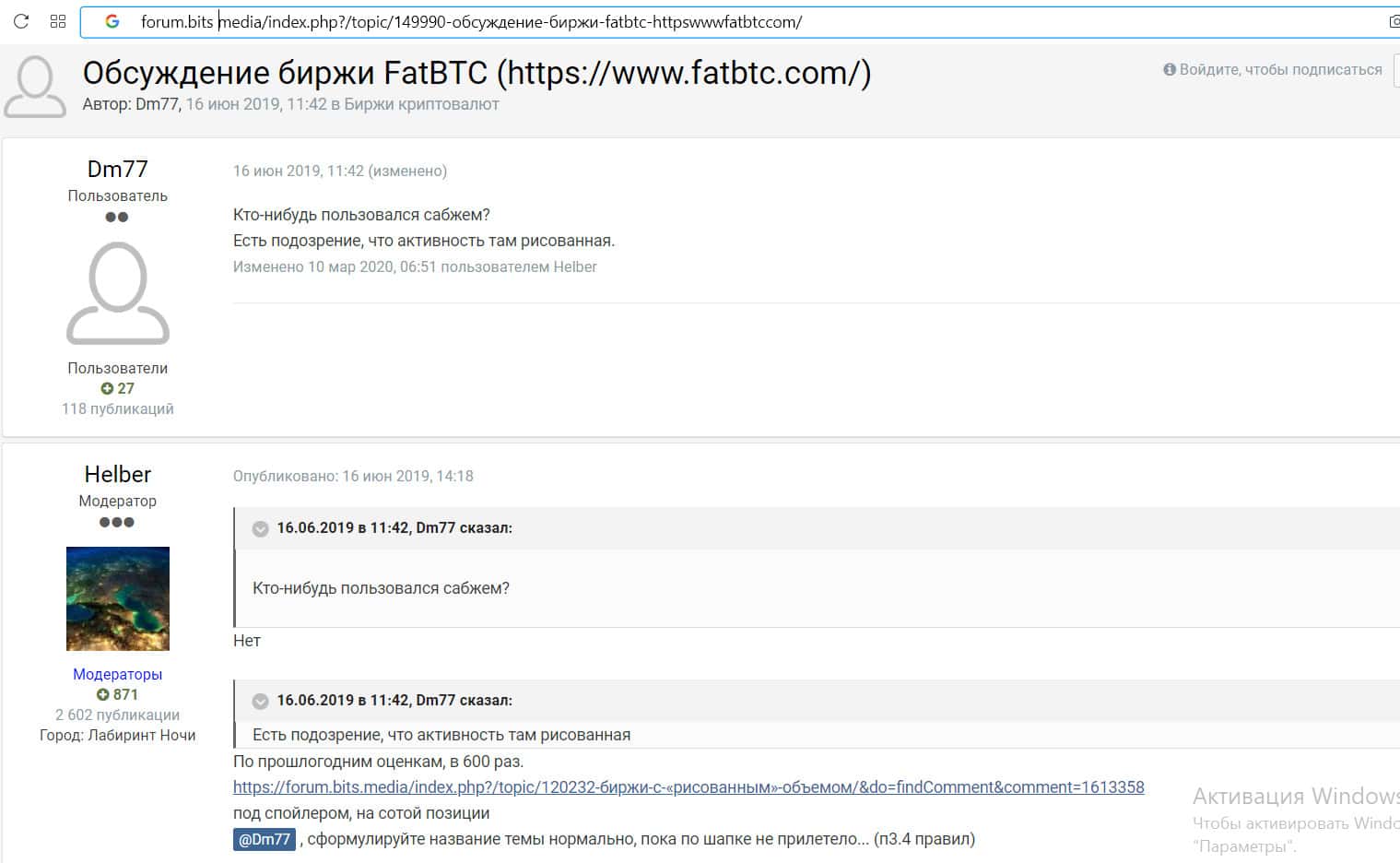Open the browser tab grid icon
Viewport: 1400px width, 863px height.
coord(58,21)
